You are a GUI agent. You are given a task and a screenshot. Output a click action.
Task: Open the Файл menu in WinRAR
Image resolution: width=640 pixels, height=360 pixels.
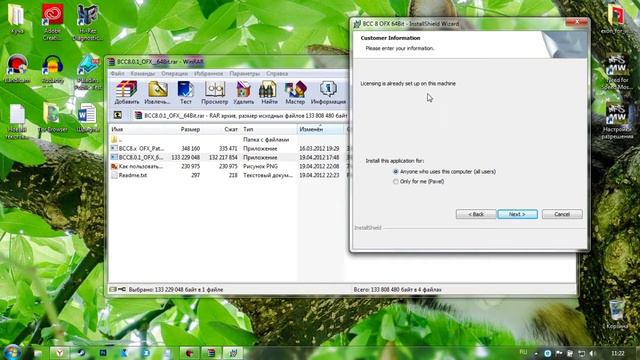[117, 73]
